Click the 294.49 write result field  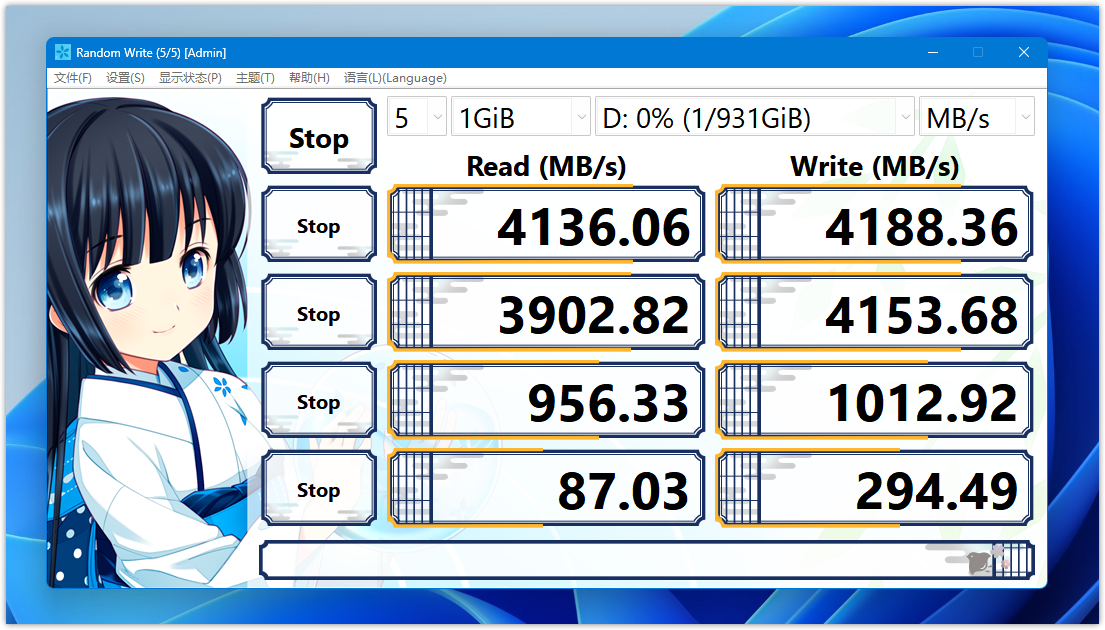(x=875, y=491)
